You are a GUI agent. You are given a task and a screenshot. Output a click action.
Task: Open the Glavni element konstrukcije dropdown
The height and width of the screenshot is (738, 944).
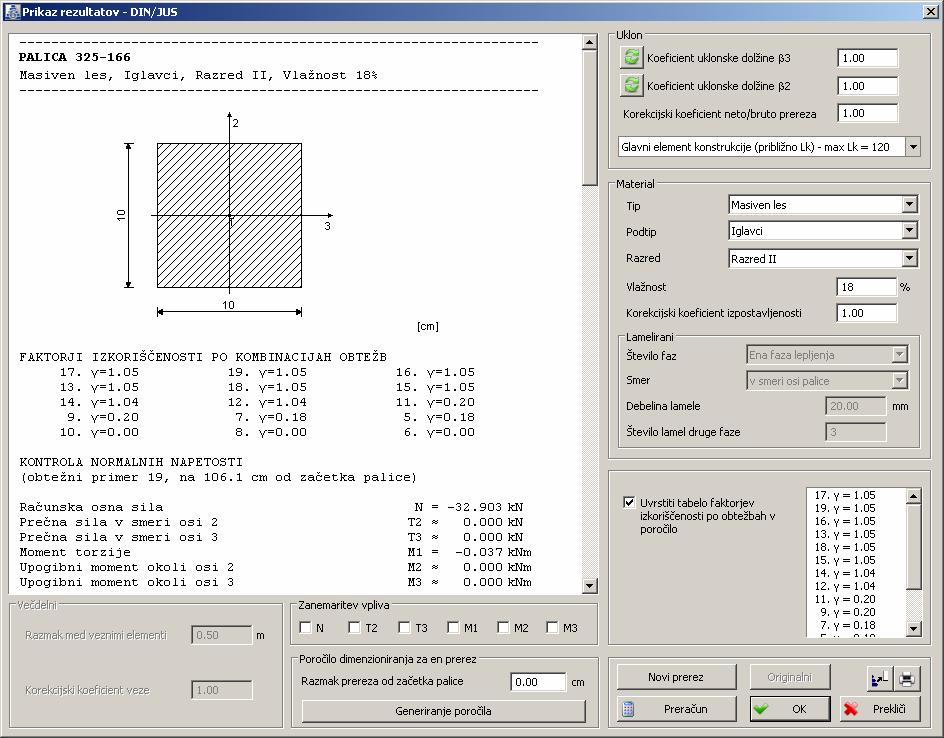913,146
